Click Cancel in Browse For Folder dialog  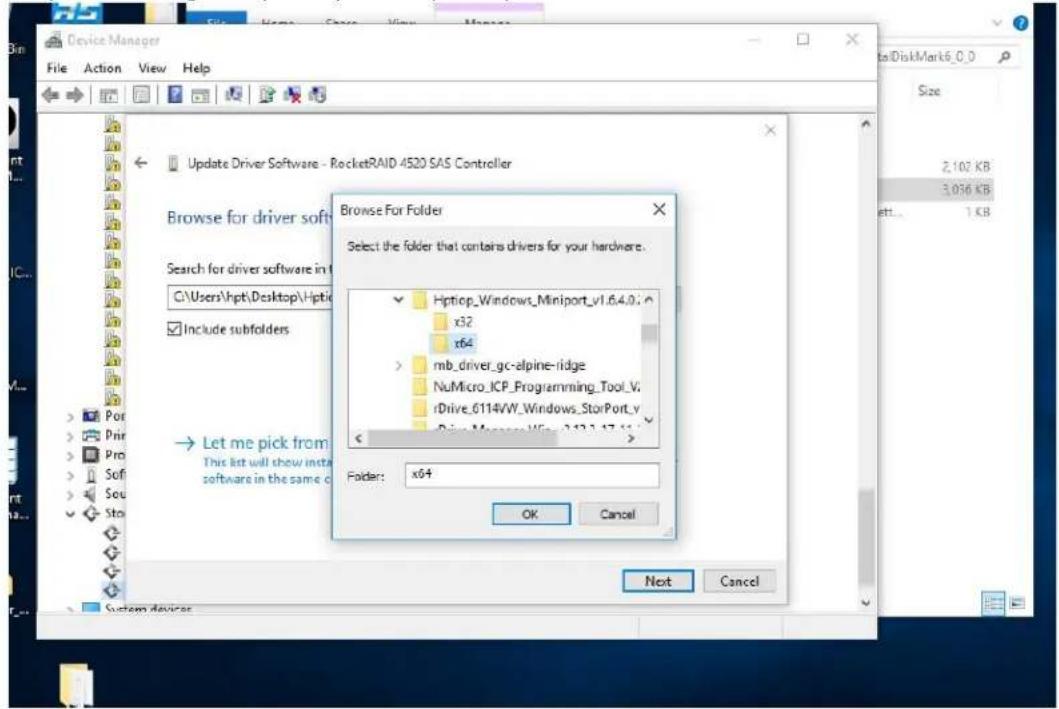pyautogui.click(x=618, y=514)
